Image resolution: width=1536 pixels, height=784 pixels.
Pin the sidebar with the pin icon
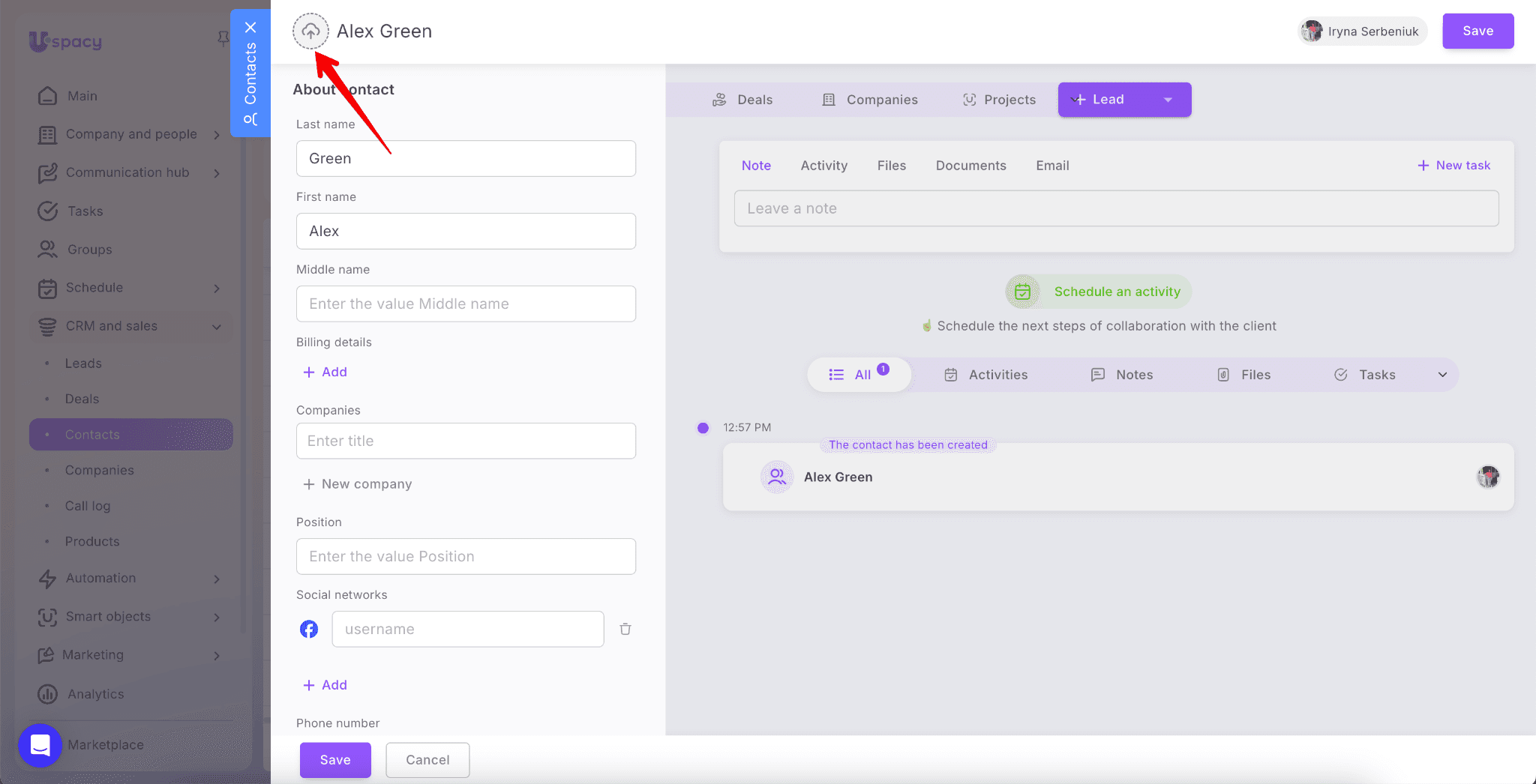tap(223, 38)
